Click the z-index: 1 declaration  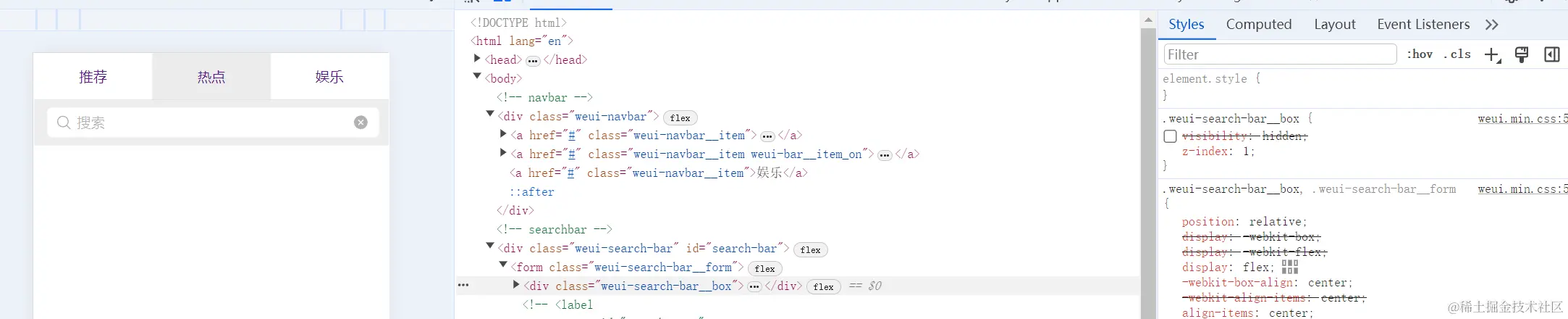(1218, 152)
